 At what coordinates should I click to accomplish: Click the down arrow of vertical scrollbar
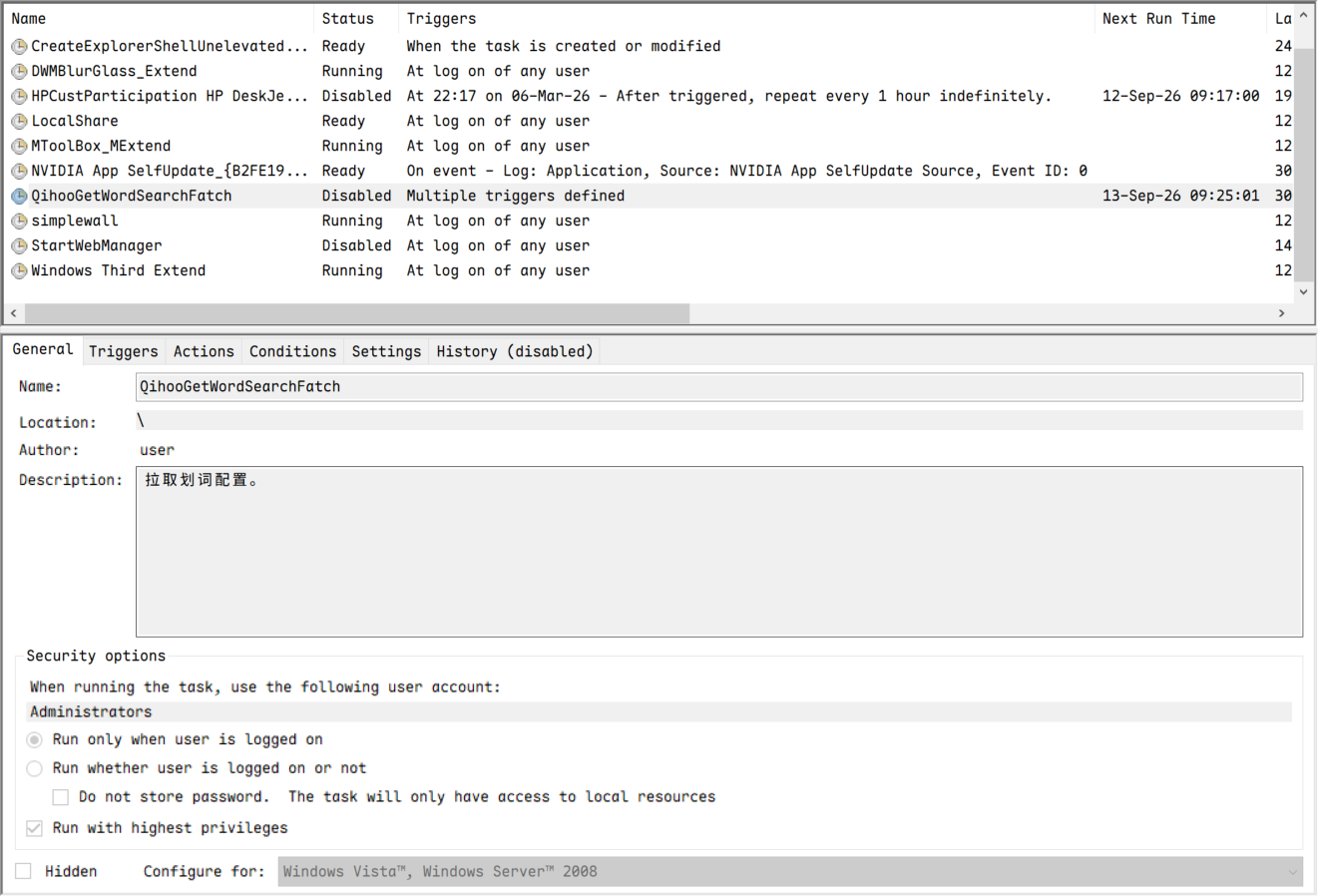1303,292
